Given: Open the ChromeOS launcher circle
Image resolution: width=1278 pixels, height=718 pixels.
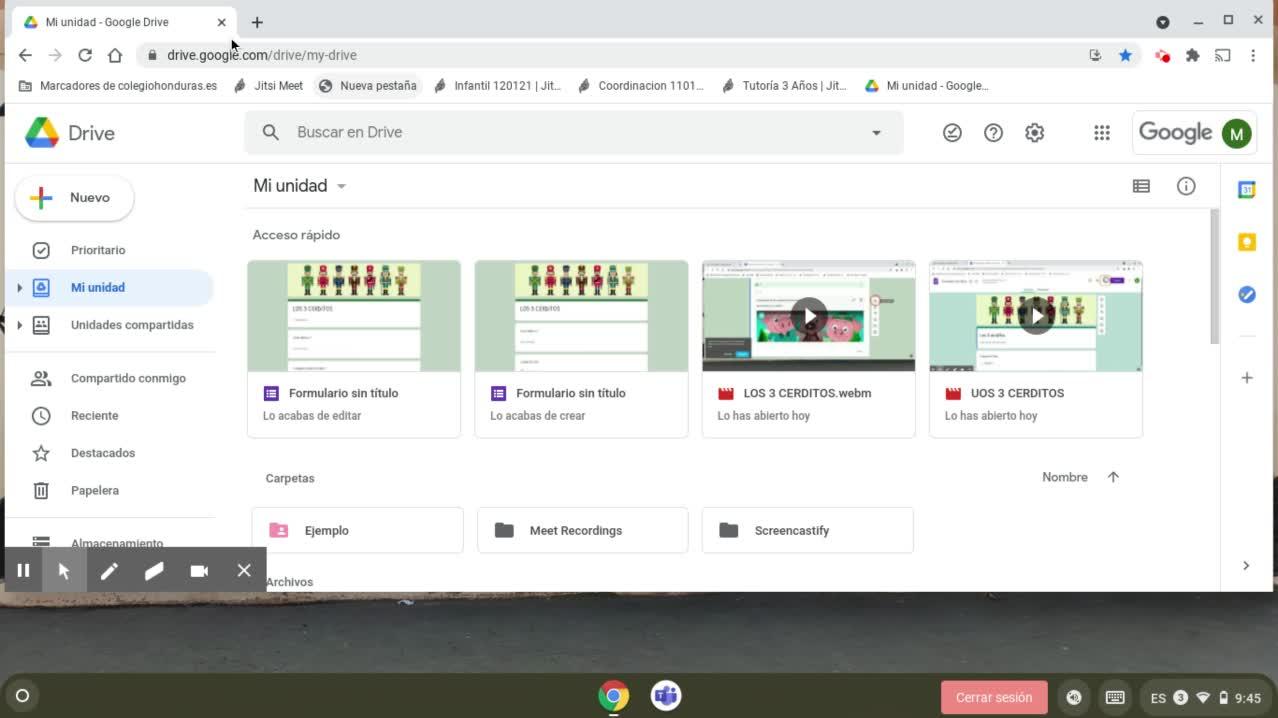Looking at the screenshot, I should (x=23, y=696).
